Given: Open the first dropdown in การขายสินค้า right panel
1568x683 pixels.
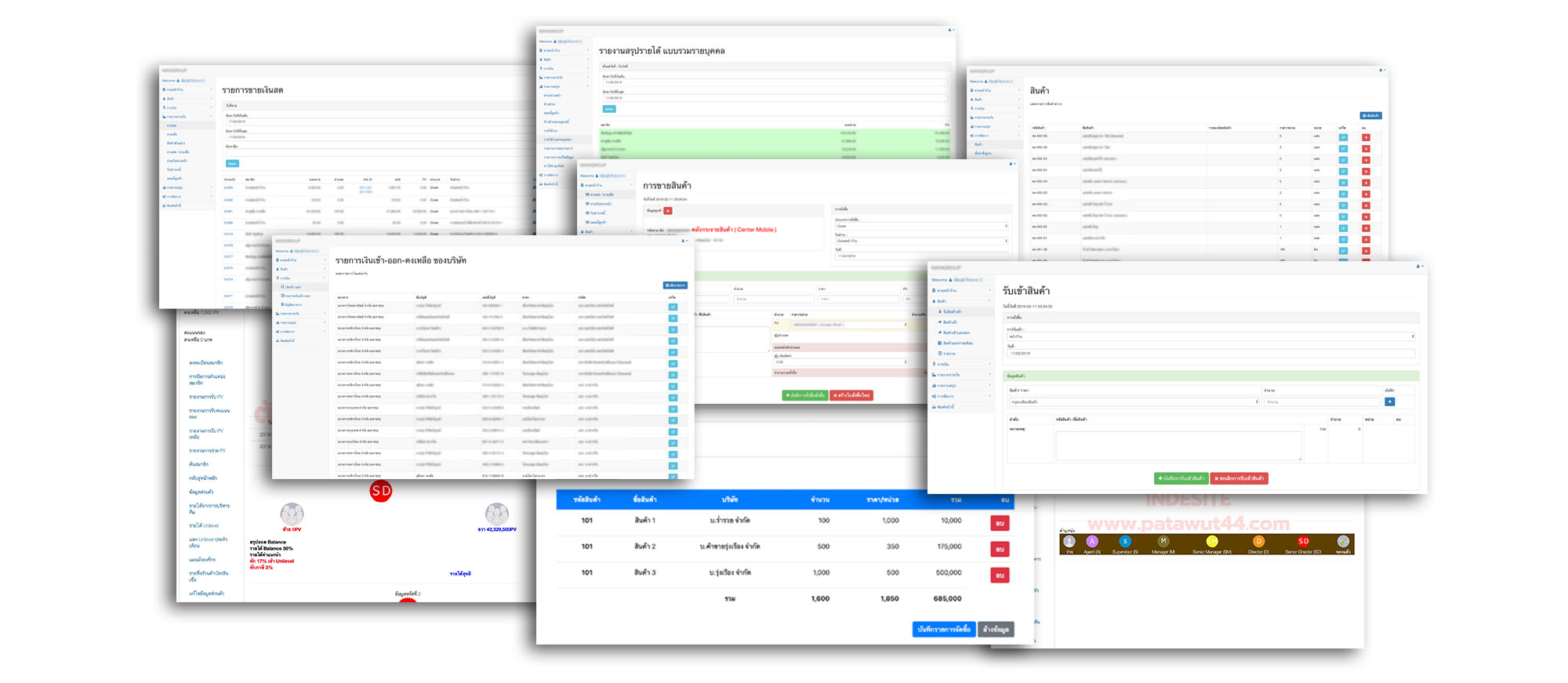Looking at the screenshot, I should coord(921,226).
